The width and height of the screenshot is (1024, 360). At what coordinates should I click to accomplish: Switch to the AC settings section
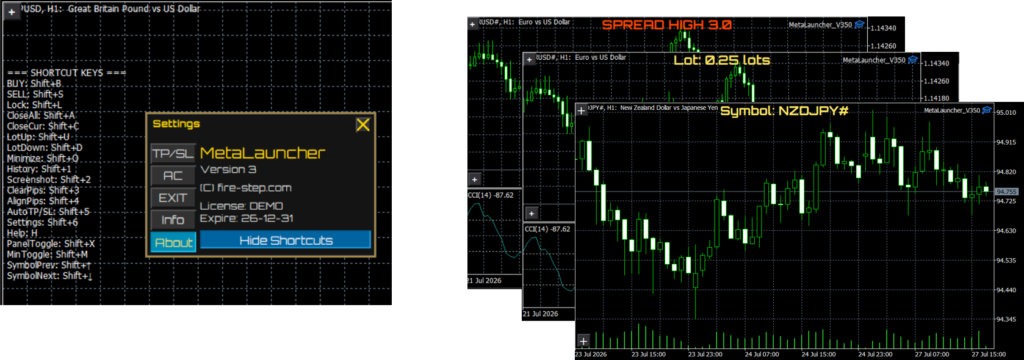(x=172, y=176)
